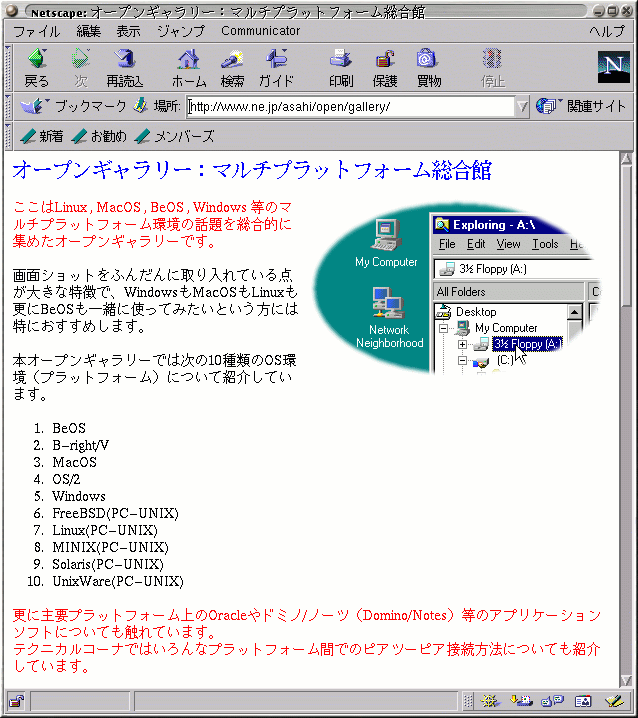
Task: Open Mailbox from component bar
Action: click(521, 701)
